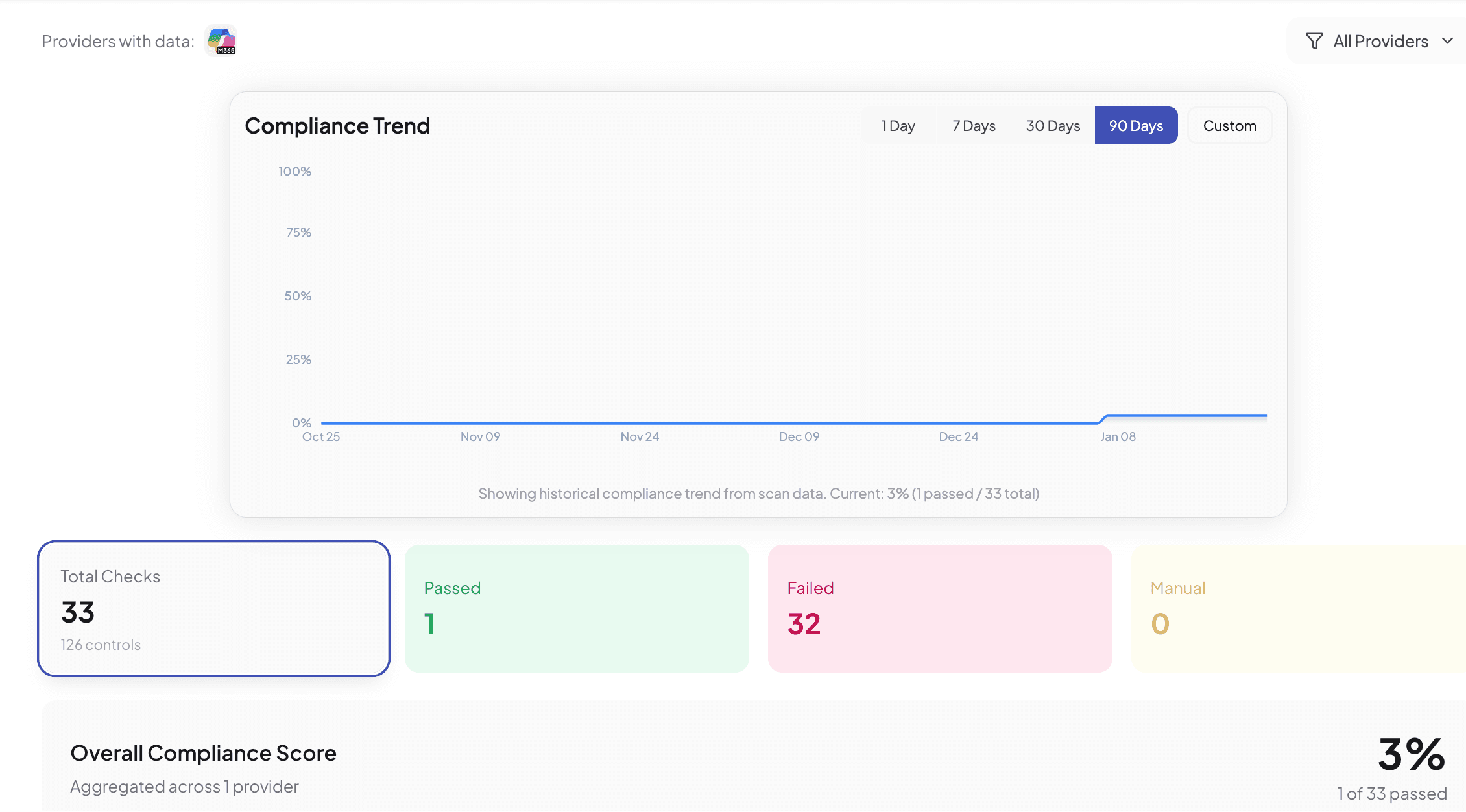Open the Custom date range selector
This screenshot has height=812, width=1466.
1229,125
